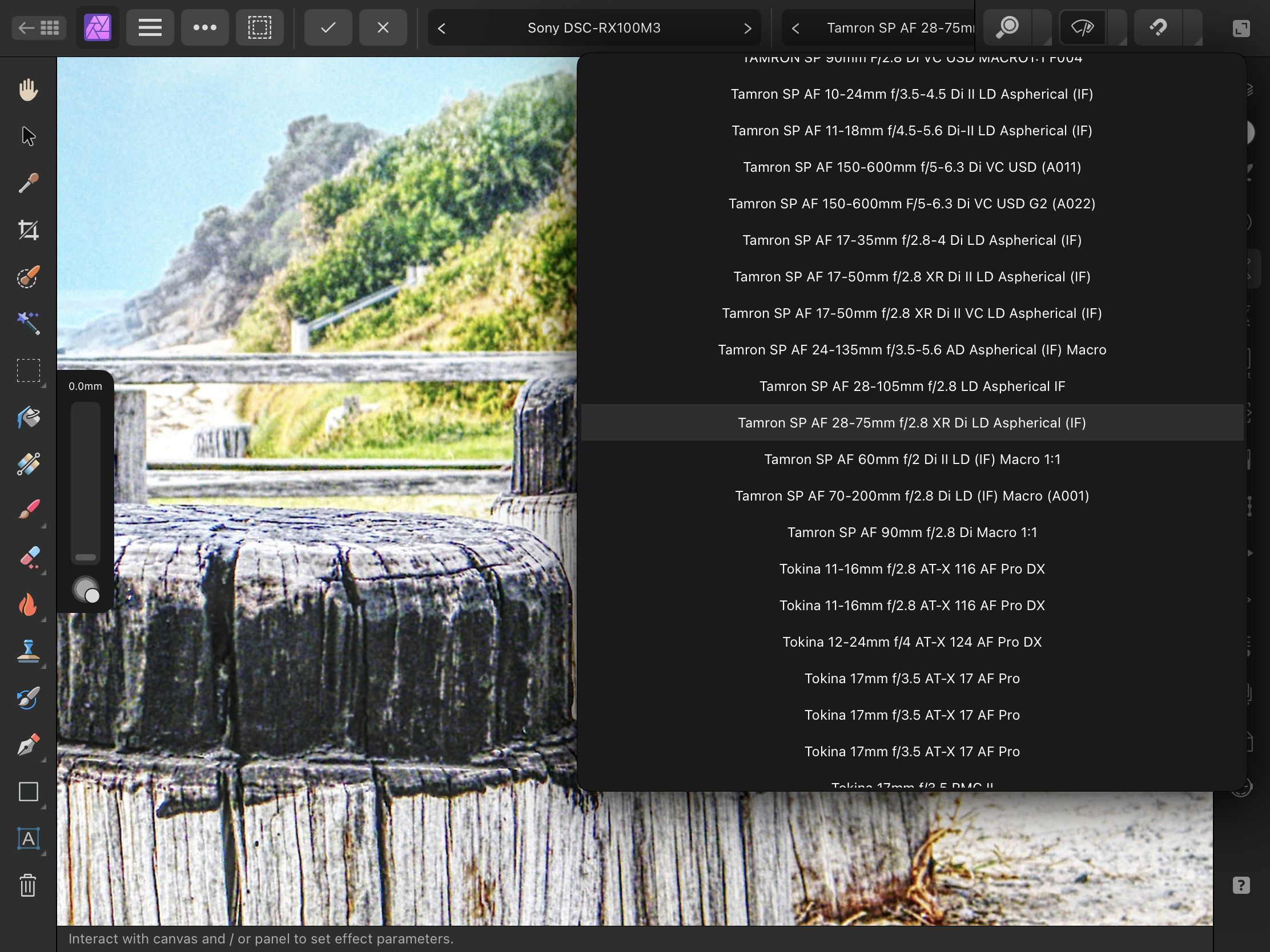Select the Rectangular Marquee tool
This screenshot has width=1270, height=952.
point(28,370)
